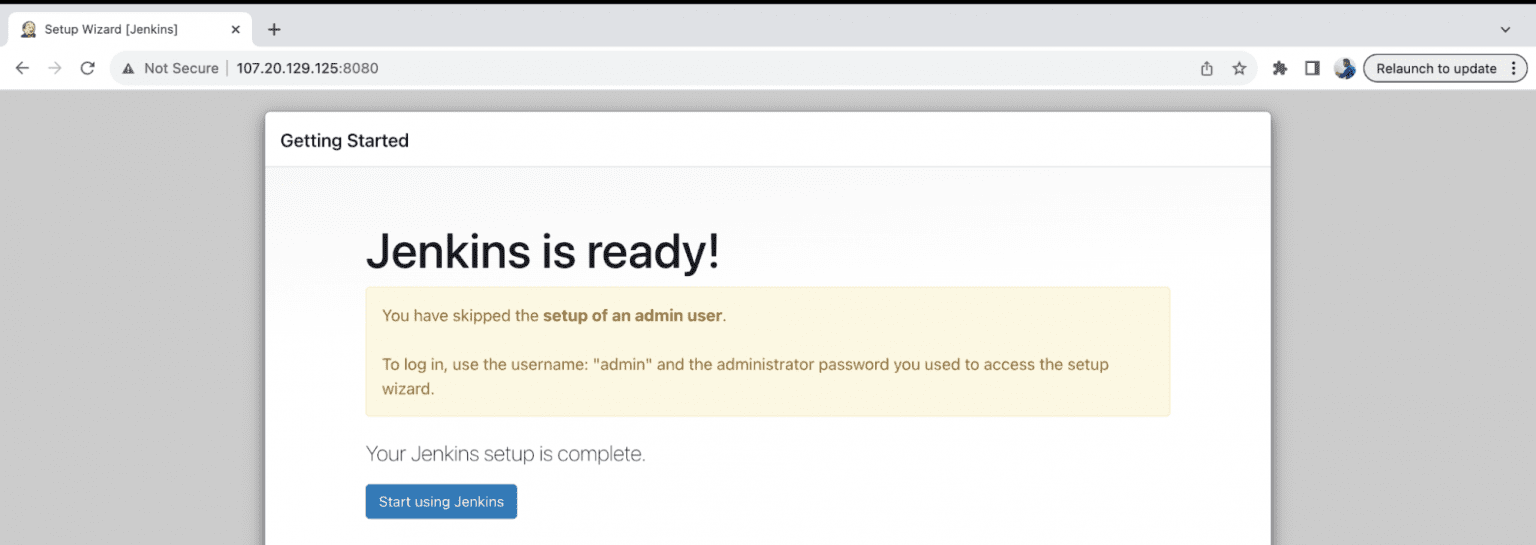Viewport: 1536px width, 545px height.
Task: Expand the tab search chevron
Action: click(1505, 29)
